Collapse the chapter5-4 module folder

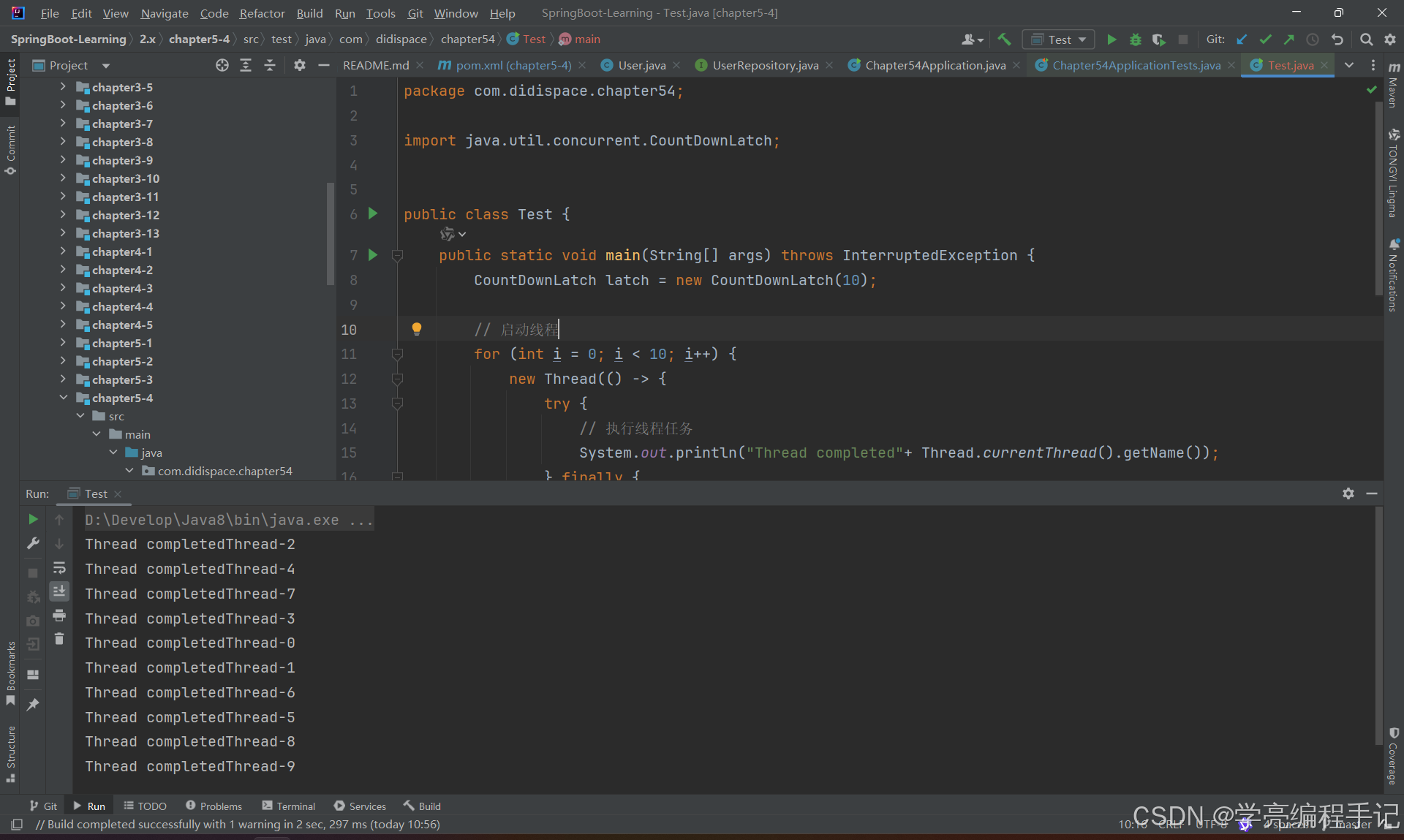(63, 398)
